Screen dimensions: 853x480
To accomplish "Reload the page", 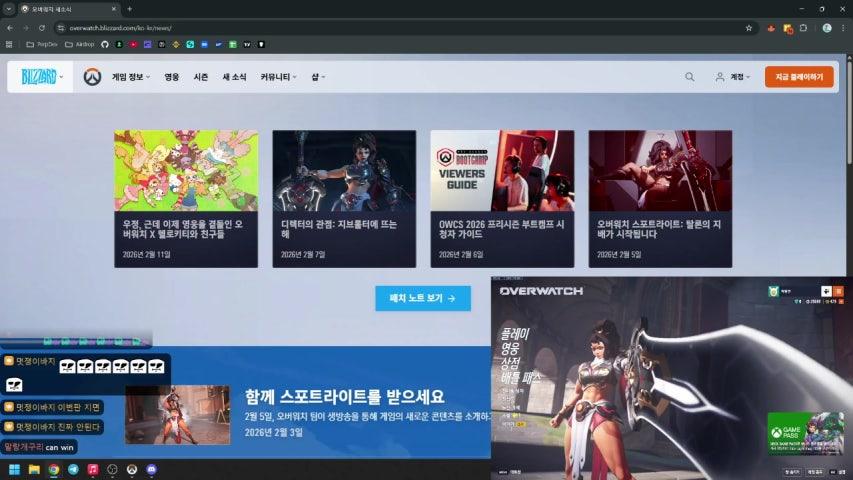I will [x=42, y=28].
